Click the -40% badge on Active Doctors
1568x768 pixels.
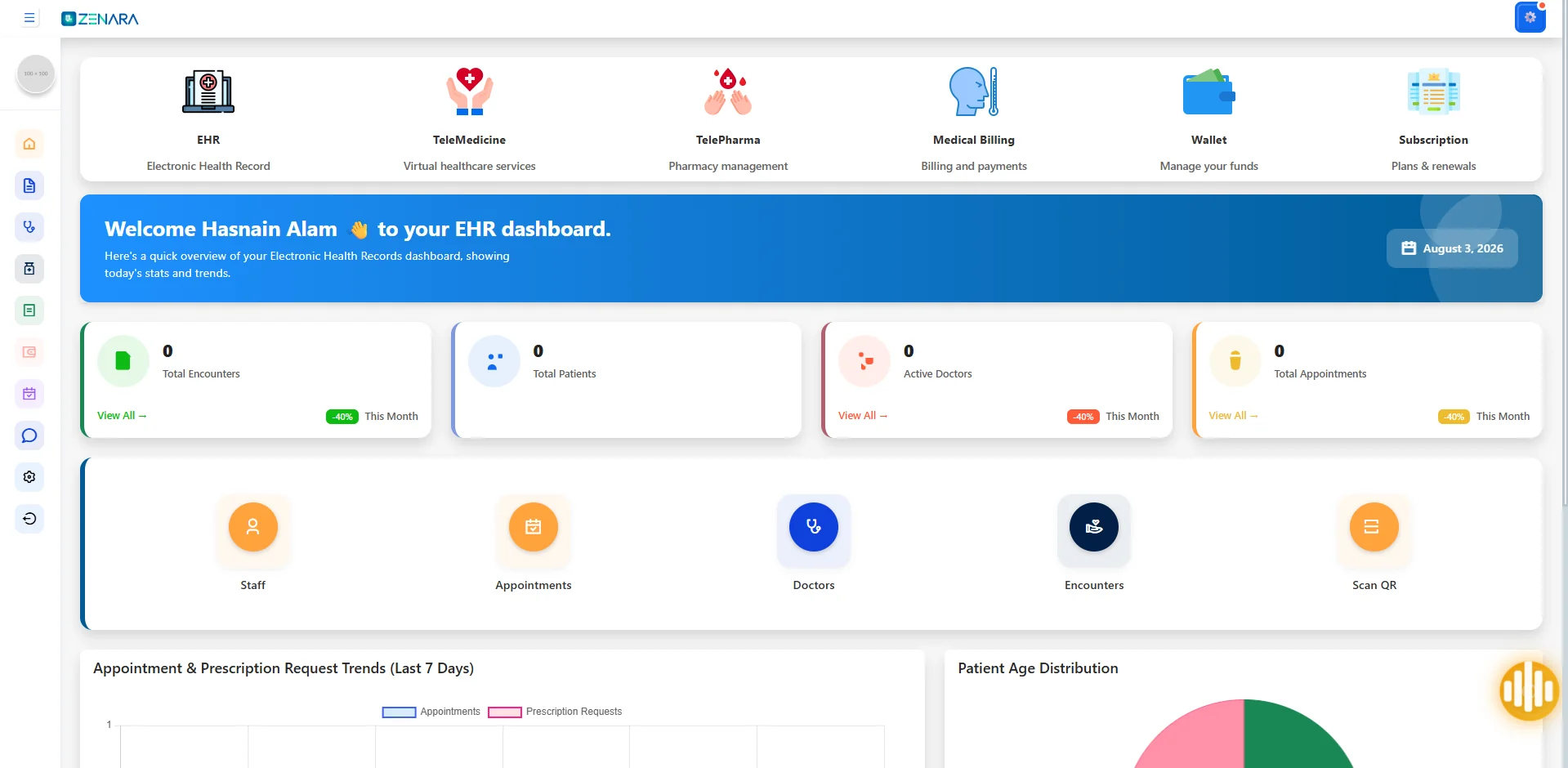click(1083, 417)
